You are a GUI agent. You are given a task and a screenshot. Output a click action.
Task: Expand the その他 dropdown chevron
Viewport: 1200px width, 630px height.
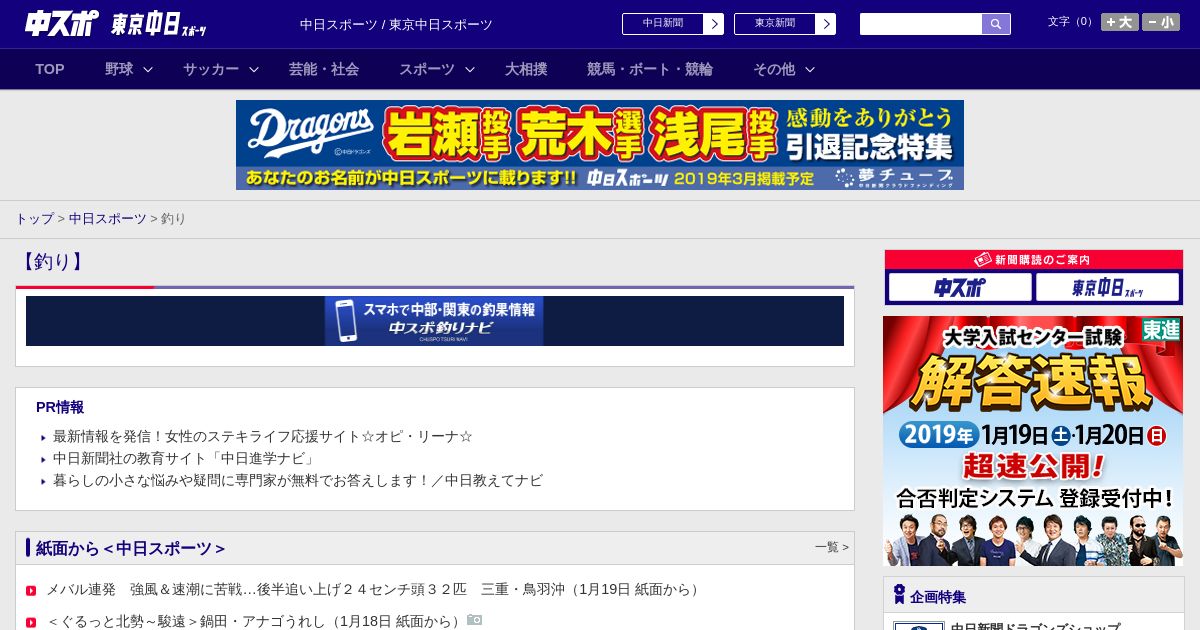click(810, 69)
